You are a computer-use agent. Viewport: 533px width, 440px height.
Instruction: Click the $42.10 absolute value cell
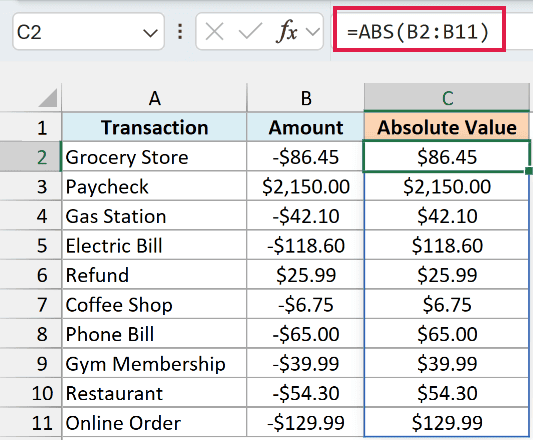pyautogui.click(x=447, y=216)
